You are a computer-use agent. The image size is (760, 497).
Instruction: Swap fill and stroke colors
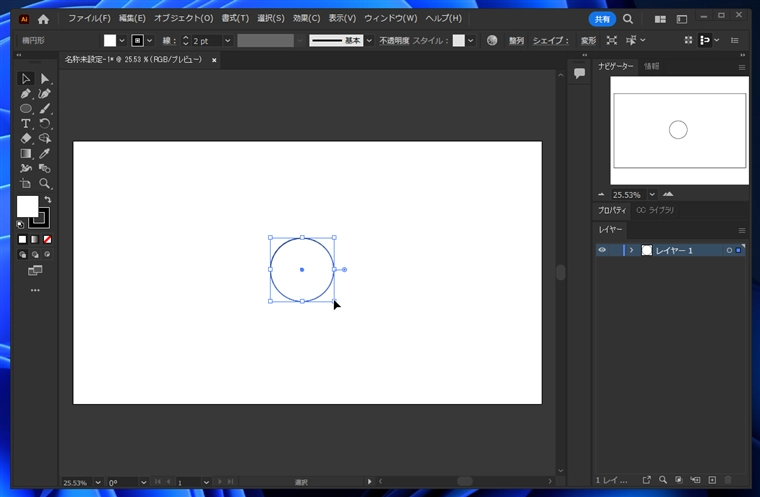pyautogui.click(x=48, y=199)
